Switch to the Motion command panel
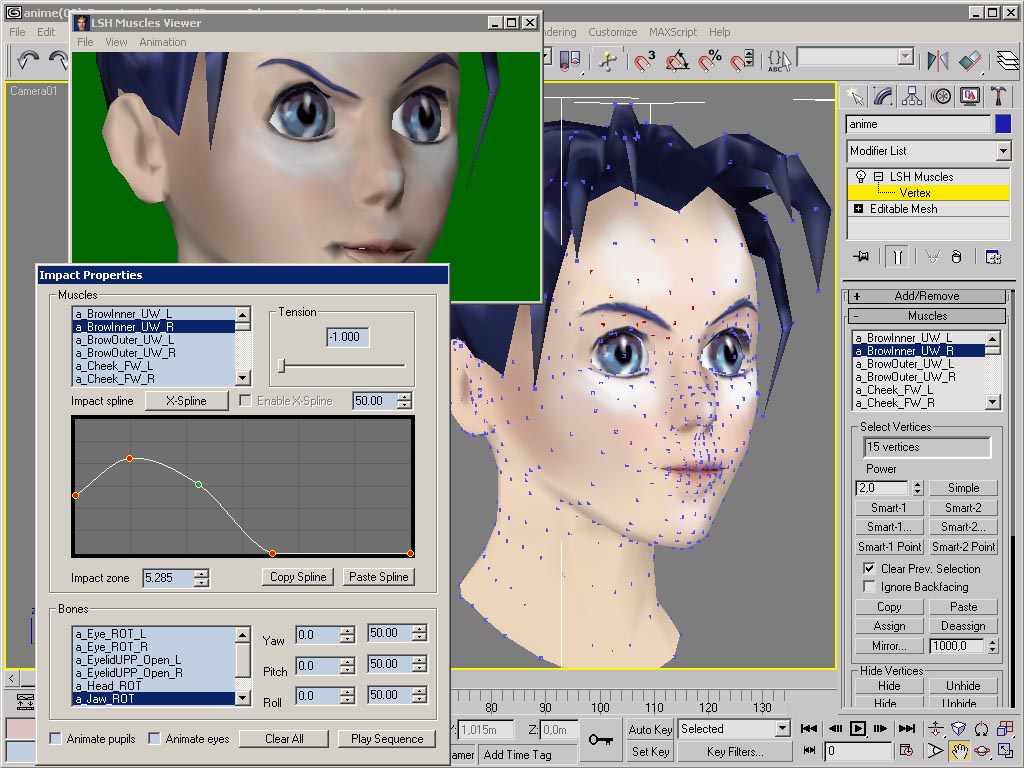This screenshot has height=768, width=1024. click(x=941, y=97)
